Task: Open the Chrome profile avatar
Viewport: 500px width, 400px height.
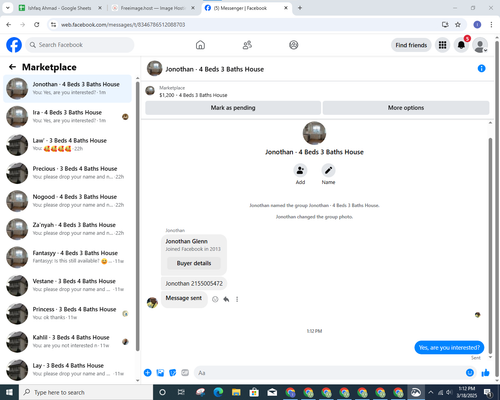Action: coord(477,24)
